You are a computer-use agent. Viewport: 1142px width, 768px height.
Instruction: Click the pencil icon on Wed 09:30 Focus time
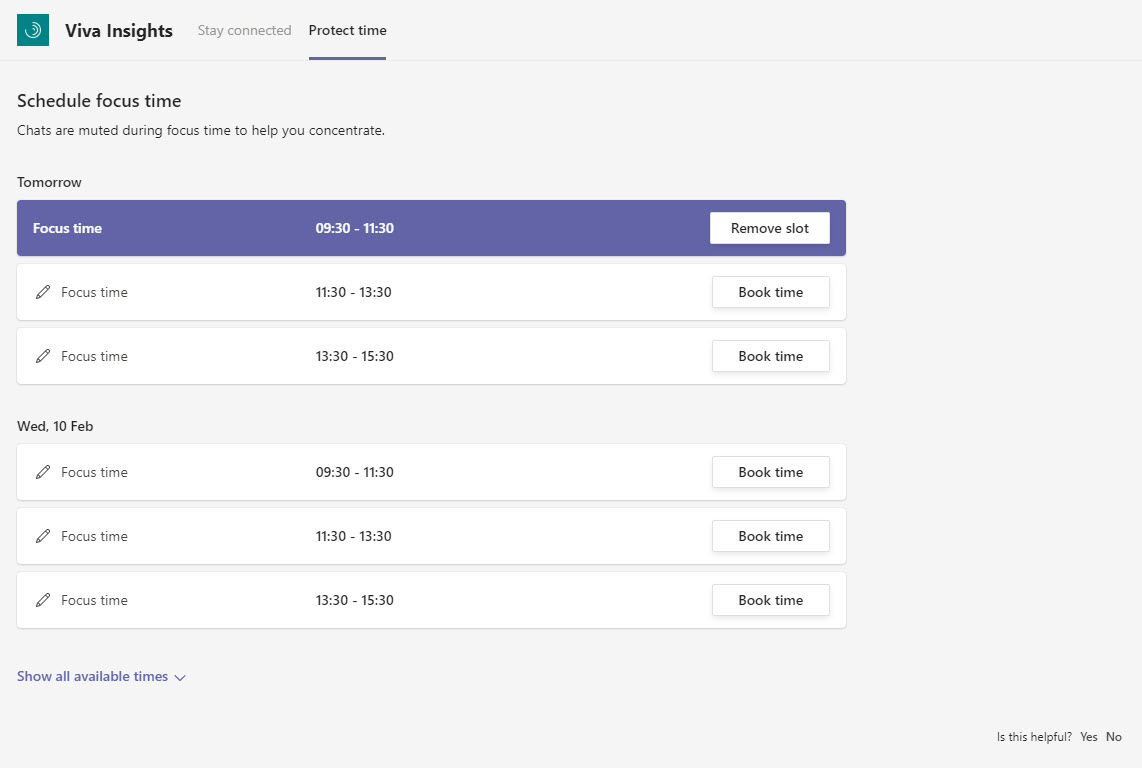point(43,471)
